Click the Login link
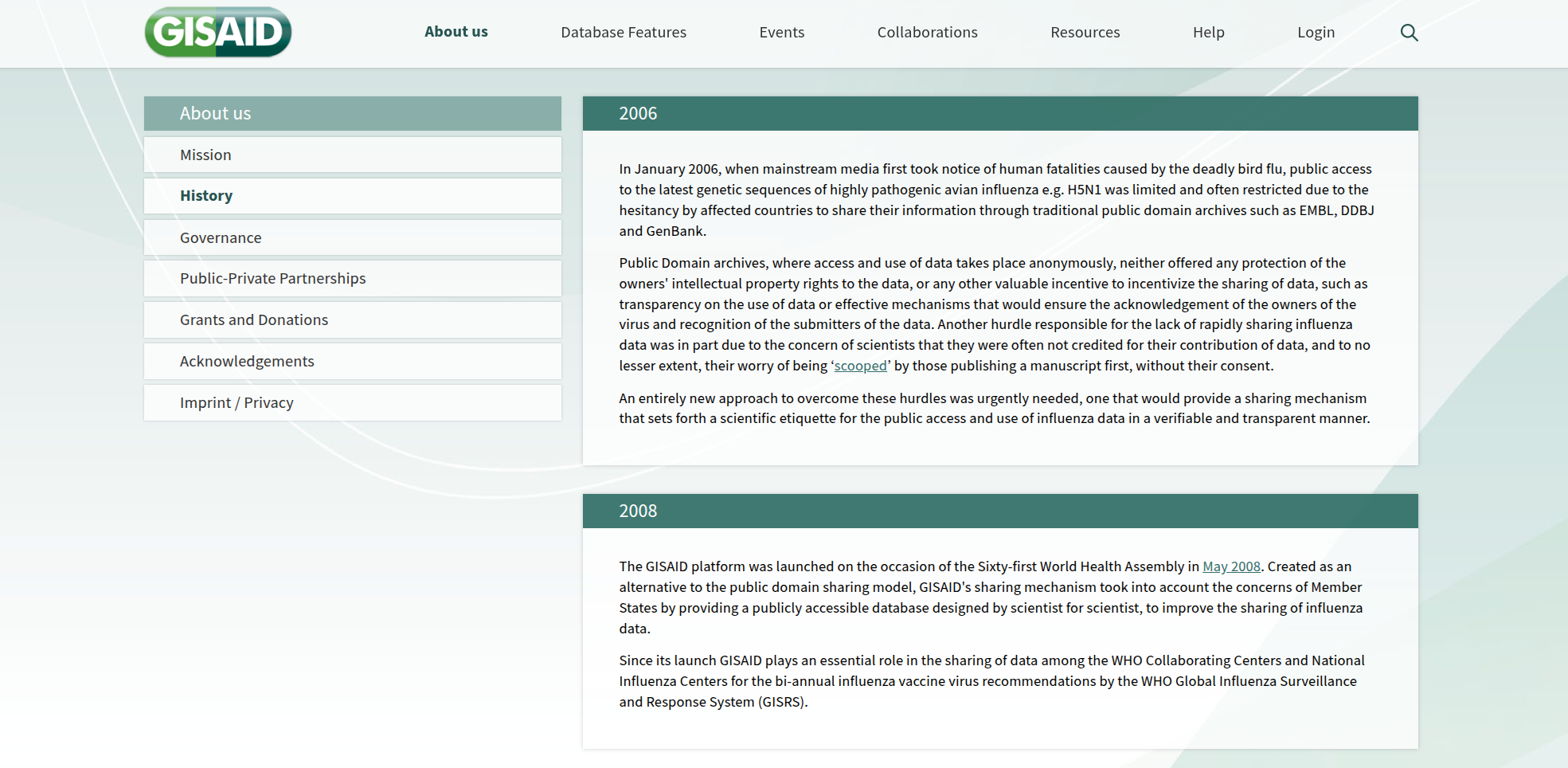The width and height of the screenshot is (1568, 768). point(1316,33)
